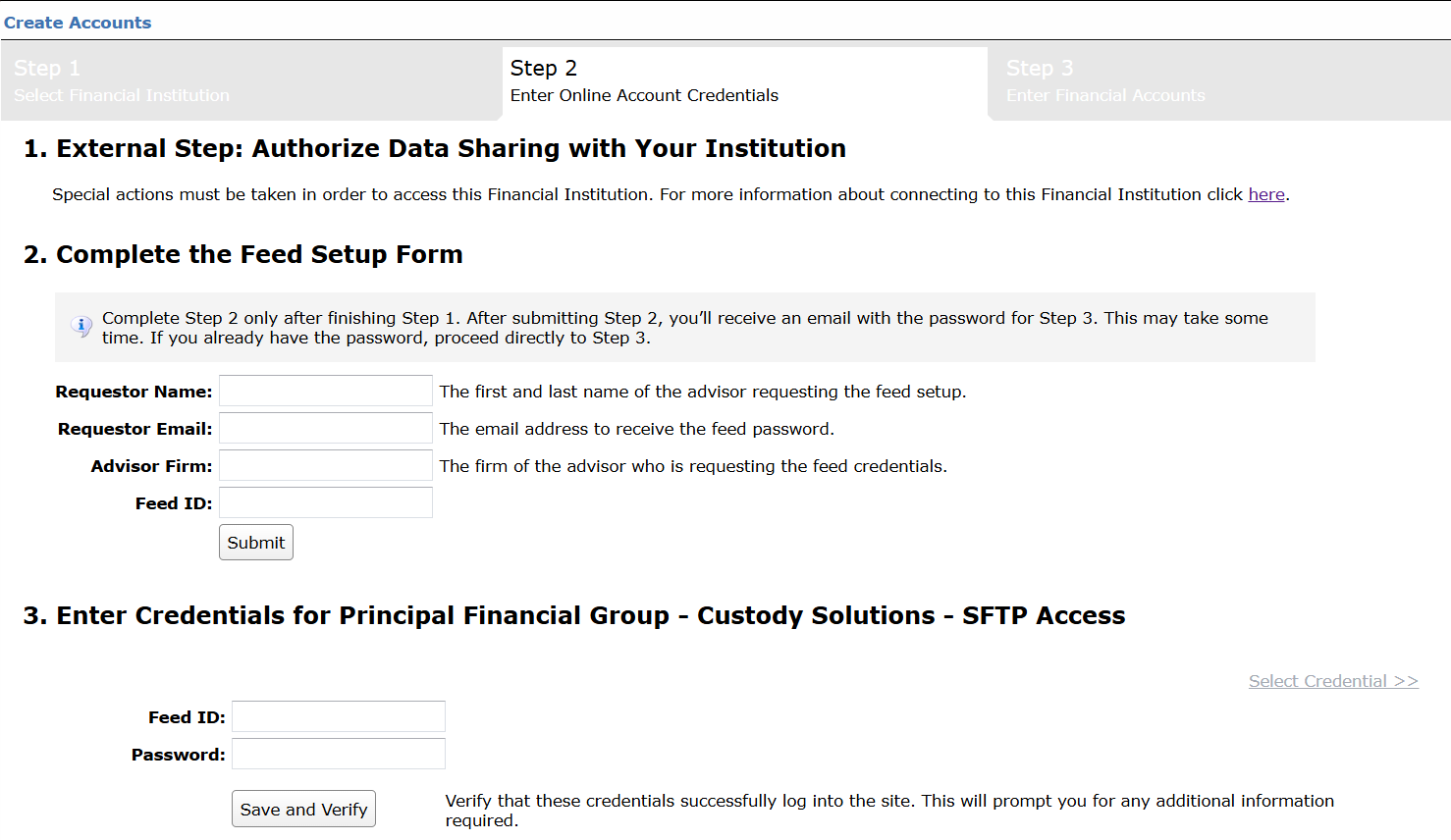Viewport: 1451px width, 840px height.
Task: Click inside the Requestor Name field
Action: [325, 391]
